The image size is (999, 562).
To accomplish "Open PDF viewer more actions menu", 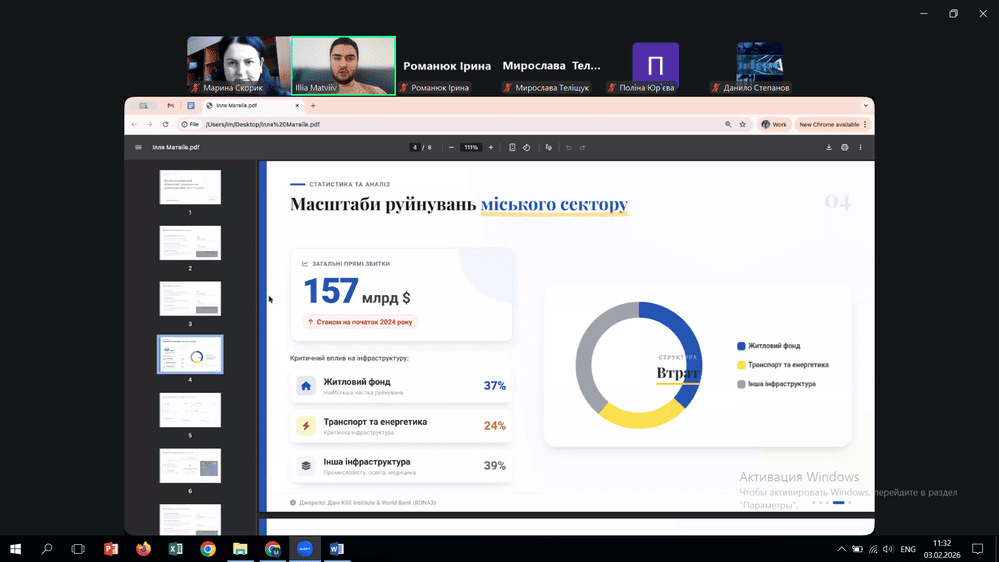I will click(x=860, y=147).
